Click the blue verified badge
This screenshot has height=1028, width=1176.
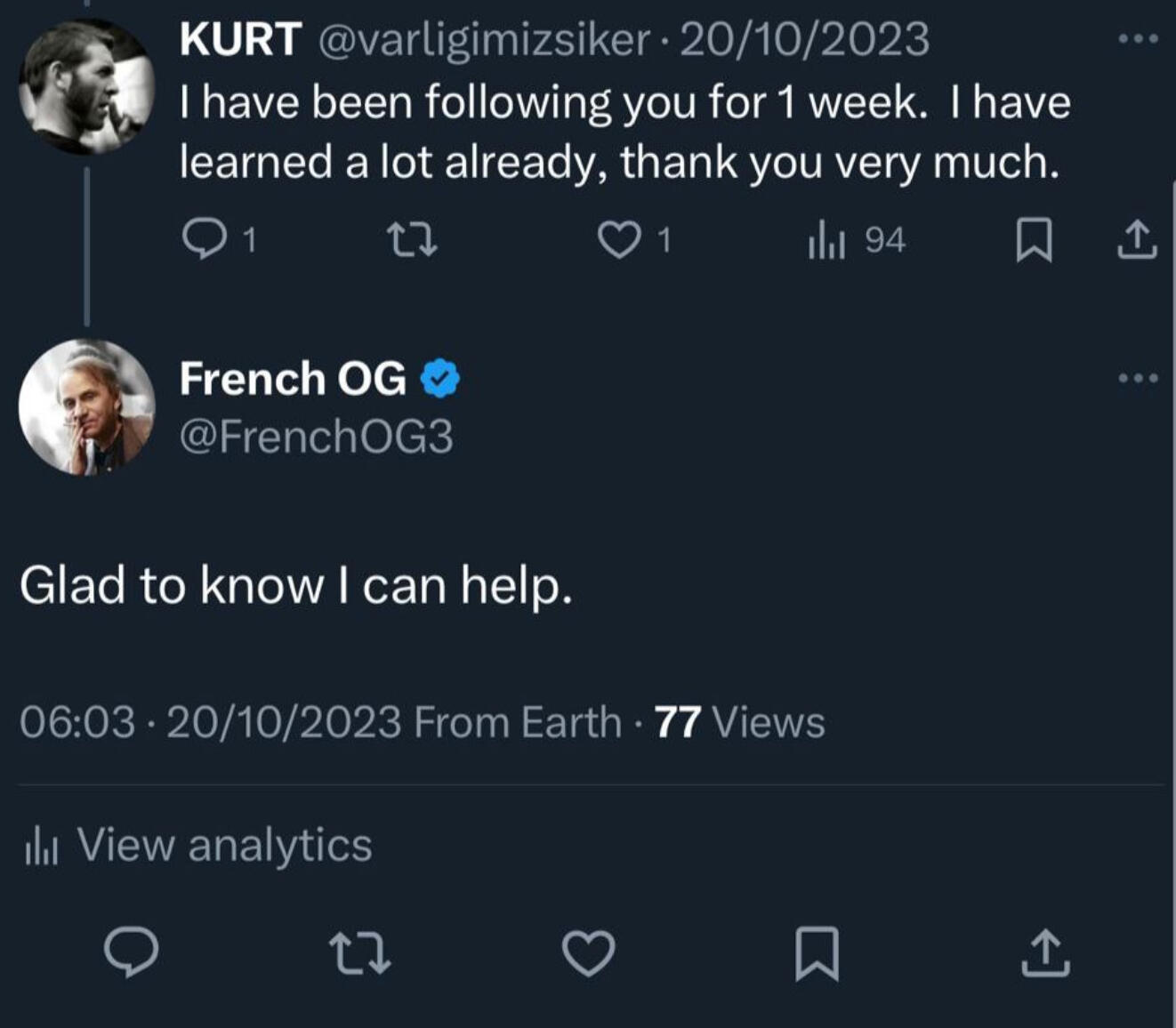[439, 380]
